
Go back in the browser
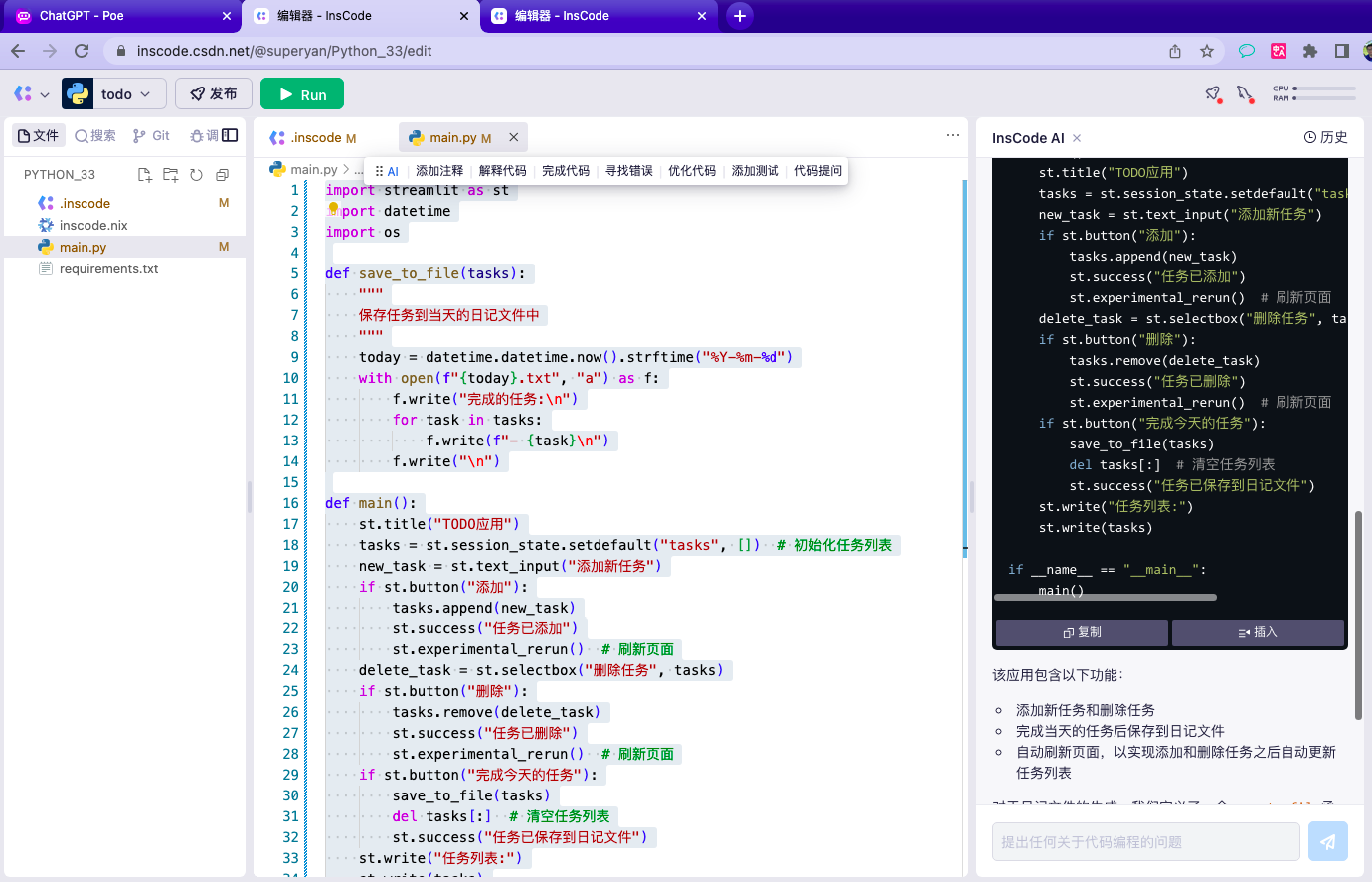pos(18,51)
